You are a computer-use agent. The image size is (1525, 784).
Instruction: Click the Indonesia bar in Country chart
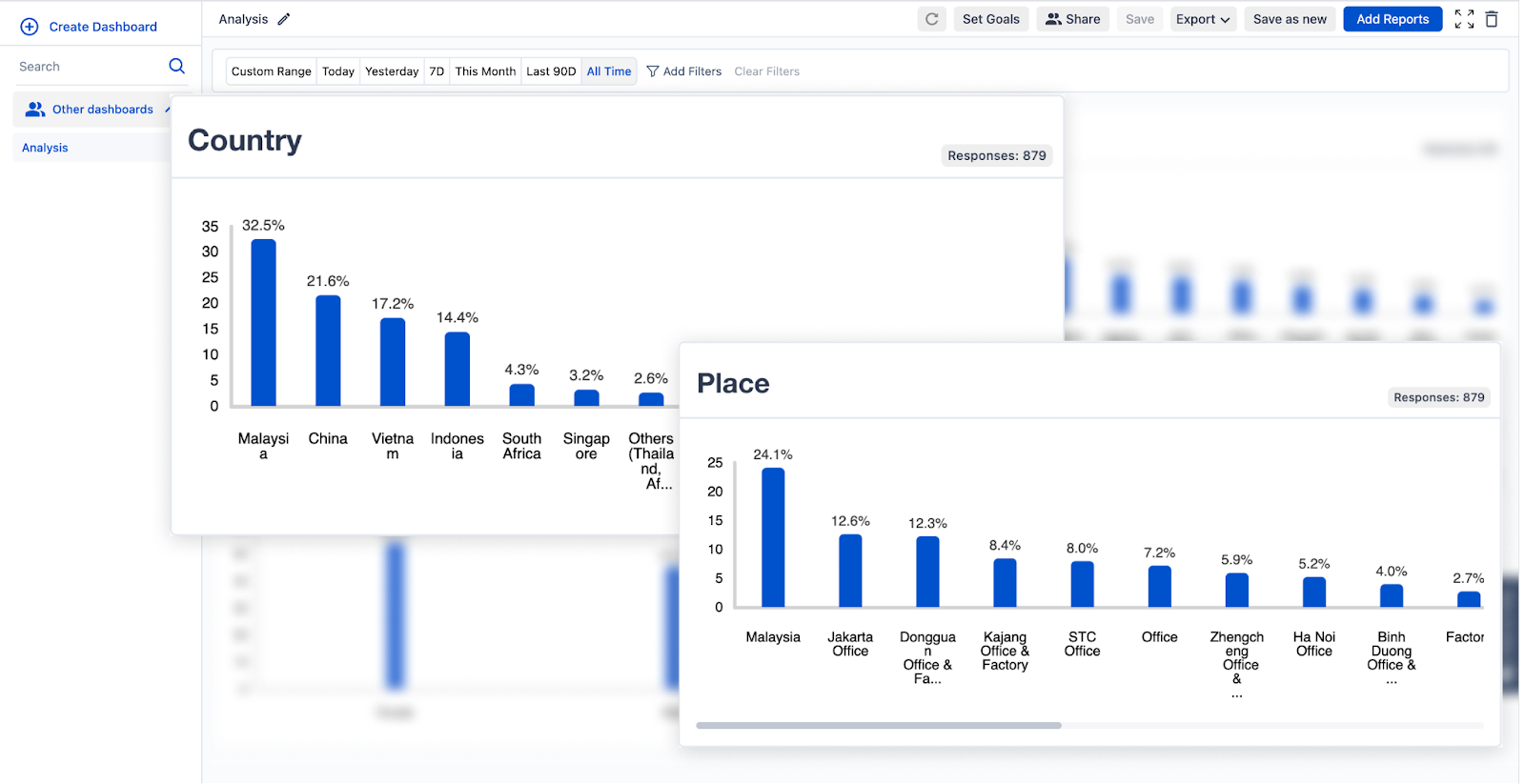(457, 369)
